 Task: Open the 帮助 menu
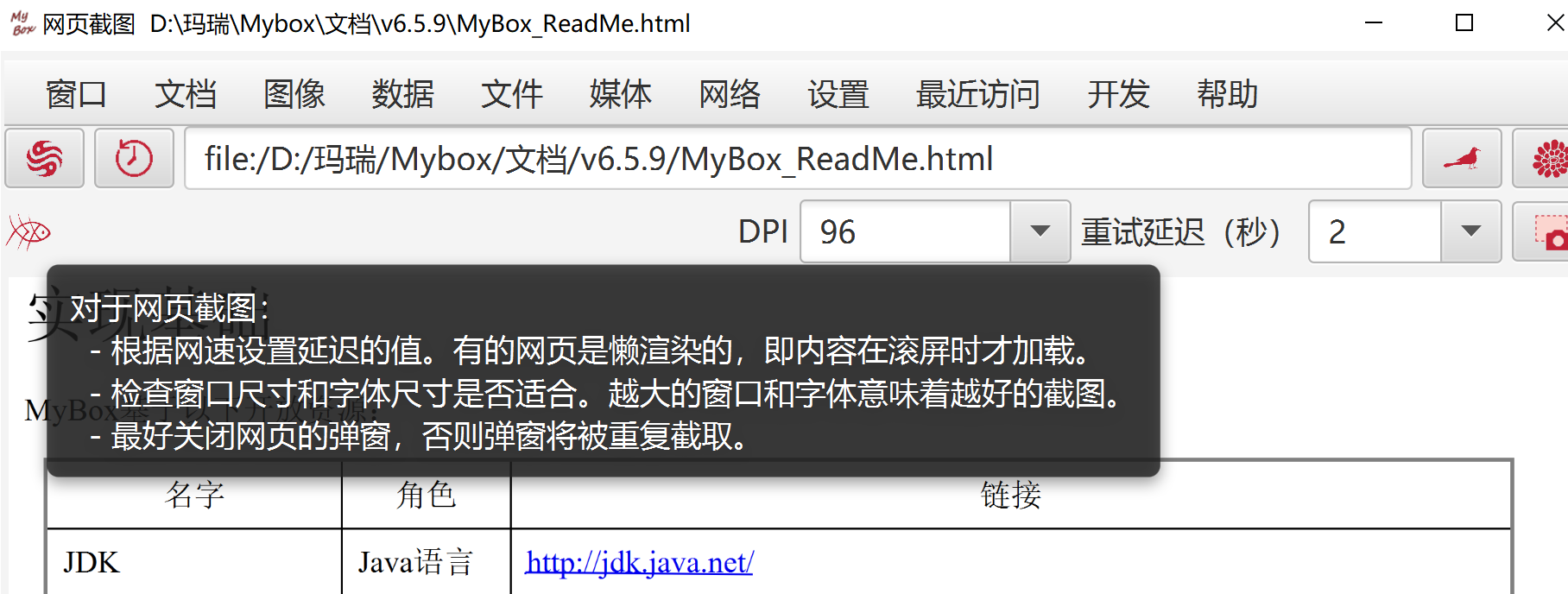tap(1227, 93)
